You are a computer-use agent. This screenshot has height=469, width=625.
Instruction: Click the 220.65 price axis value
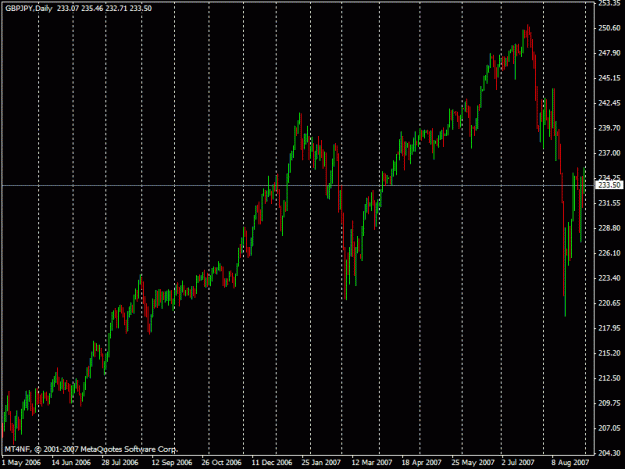609,303
